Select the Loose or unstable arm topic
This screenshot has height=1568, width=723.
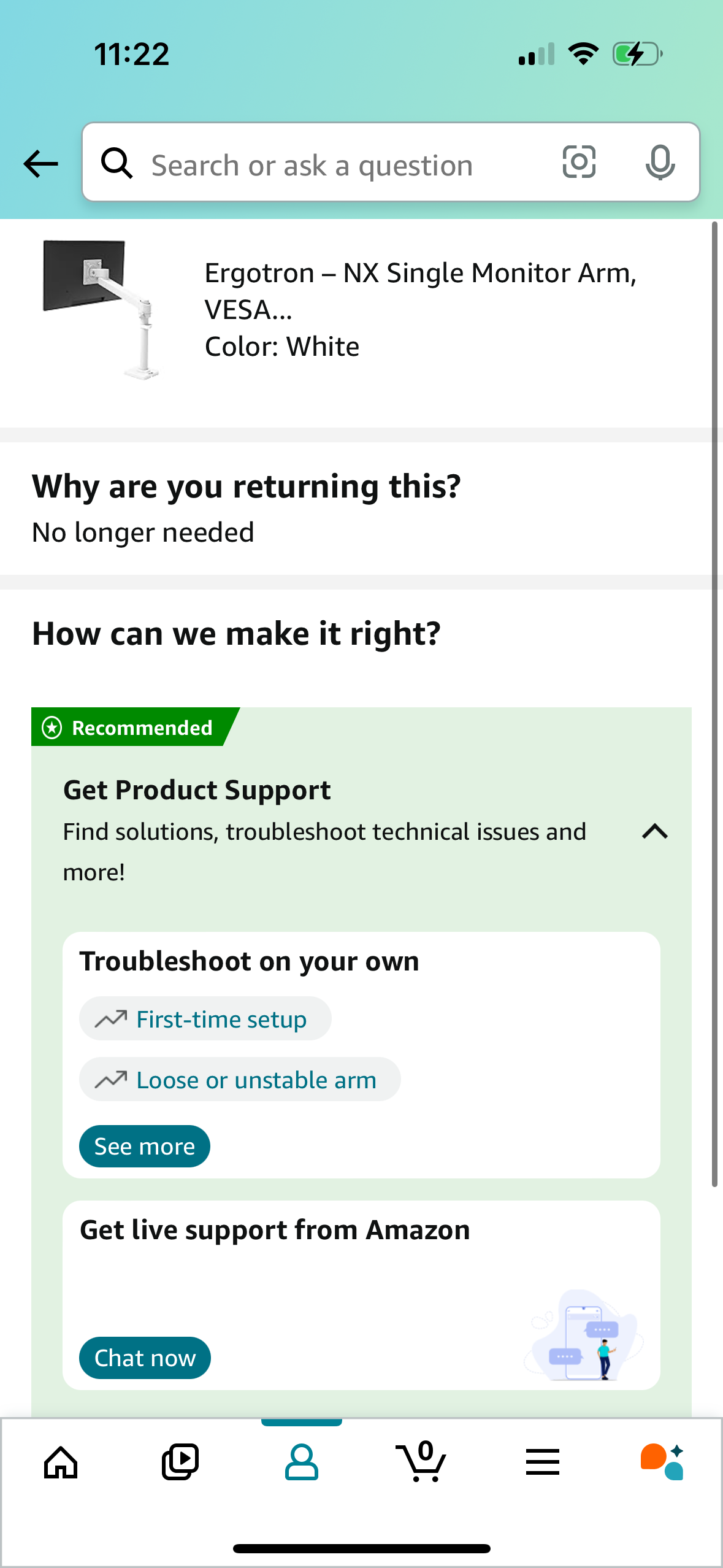tap(239, 1079)
